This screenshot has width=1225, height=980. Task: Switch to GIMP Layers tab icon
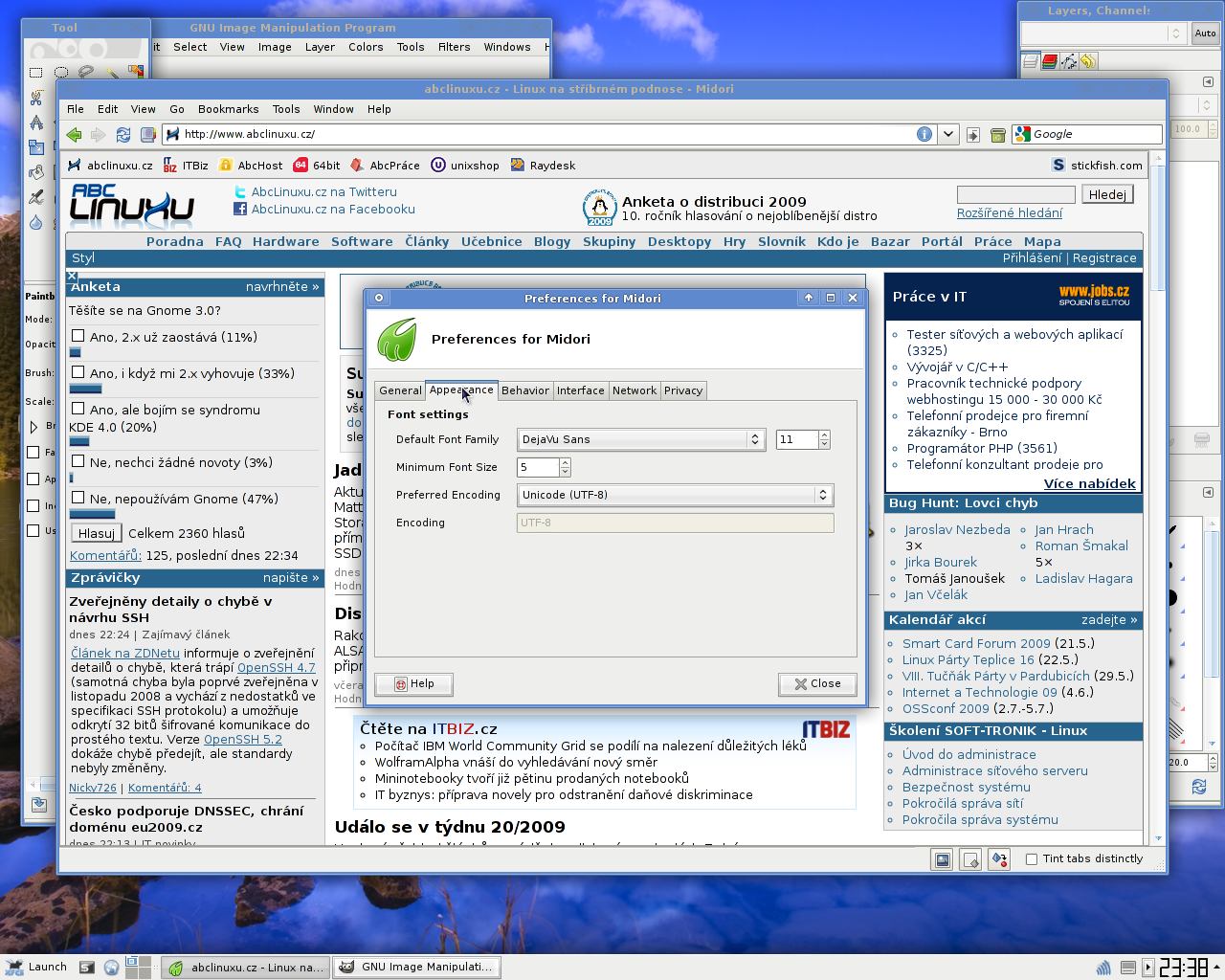click(x=1031, y=61)
